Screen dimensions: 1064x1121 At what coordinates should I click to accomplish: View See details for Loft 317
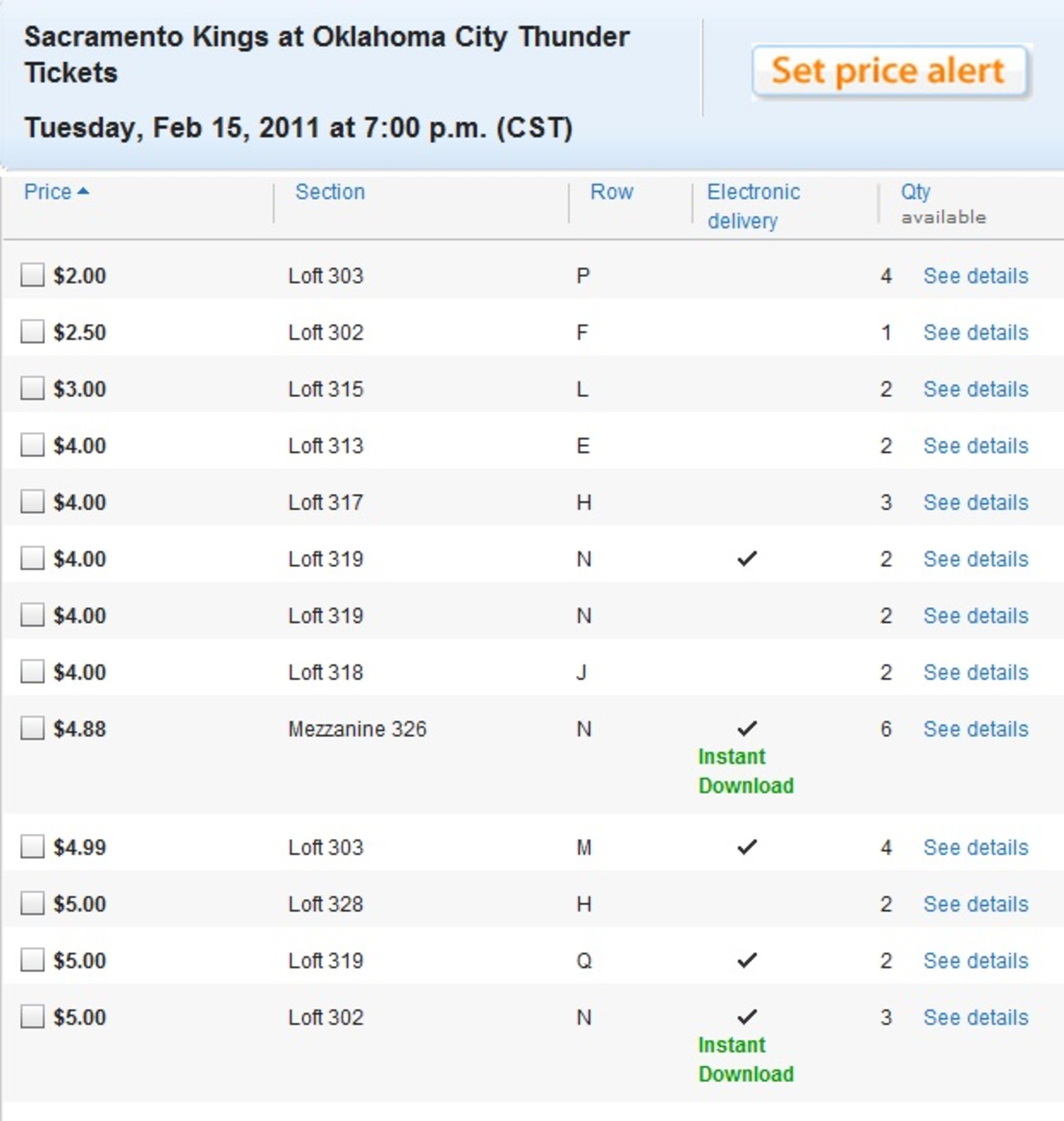(x=975, y=503)
